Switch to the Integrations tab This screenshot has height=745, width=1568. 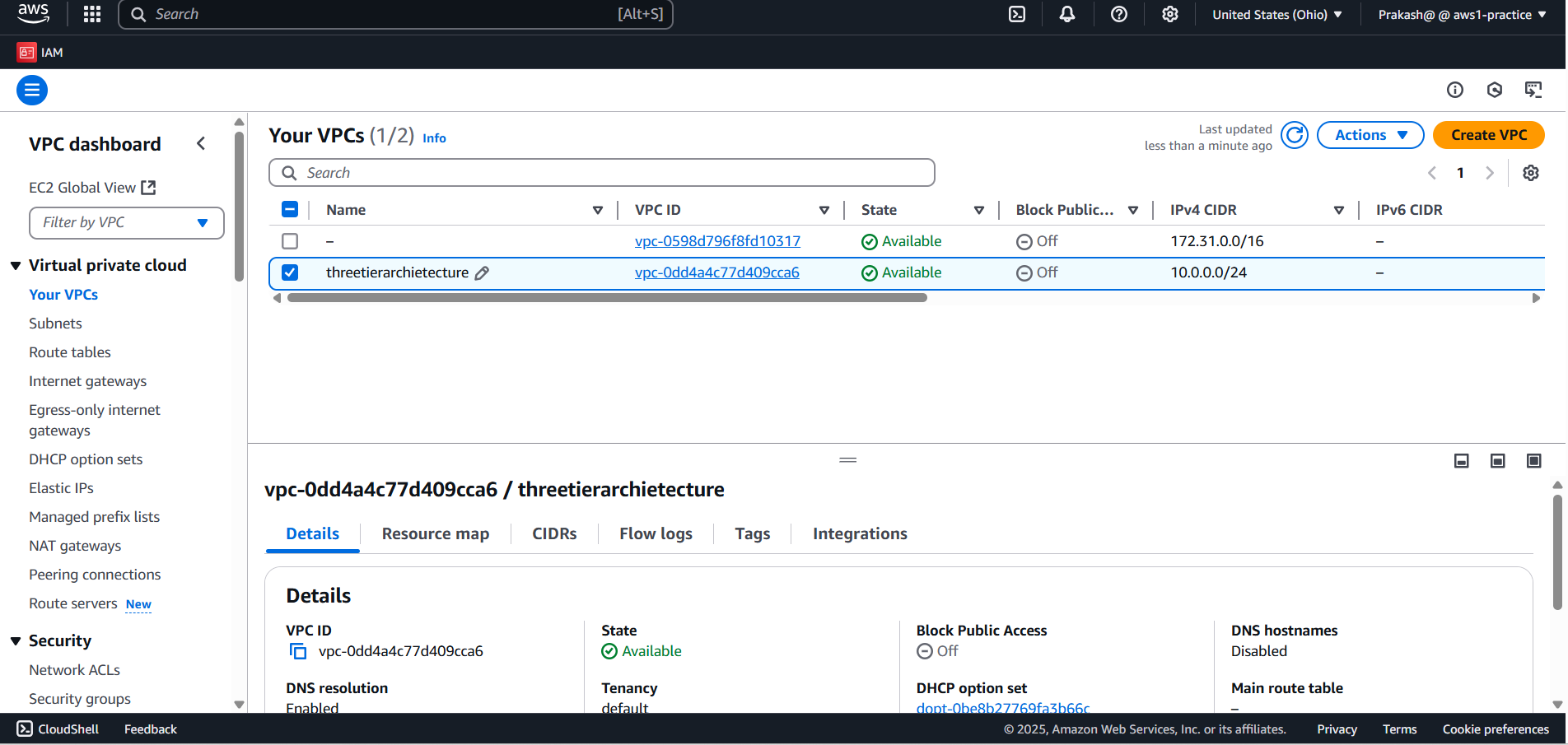click(860, 533)
